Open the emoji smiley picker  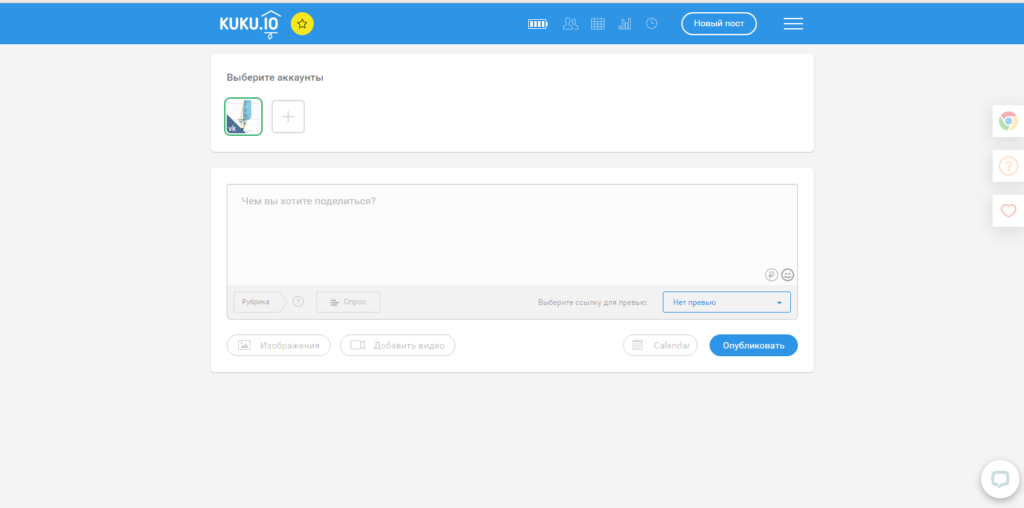[x=788, y=274]
